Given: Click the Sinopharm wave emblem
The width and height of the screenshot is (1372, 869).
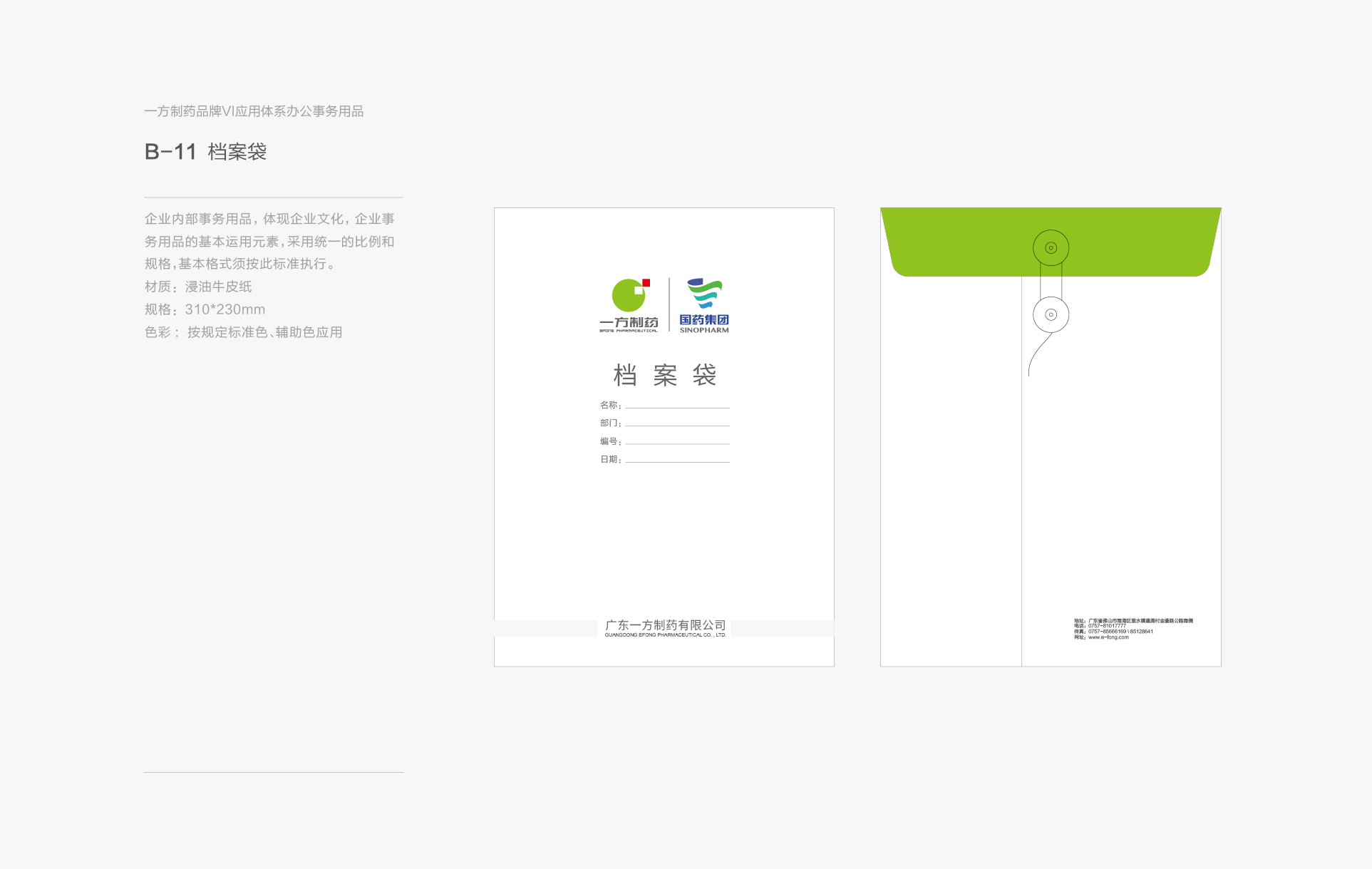Looking at the screenshot, I should (x=704, y=294).
